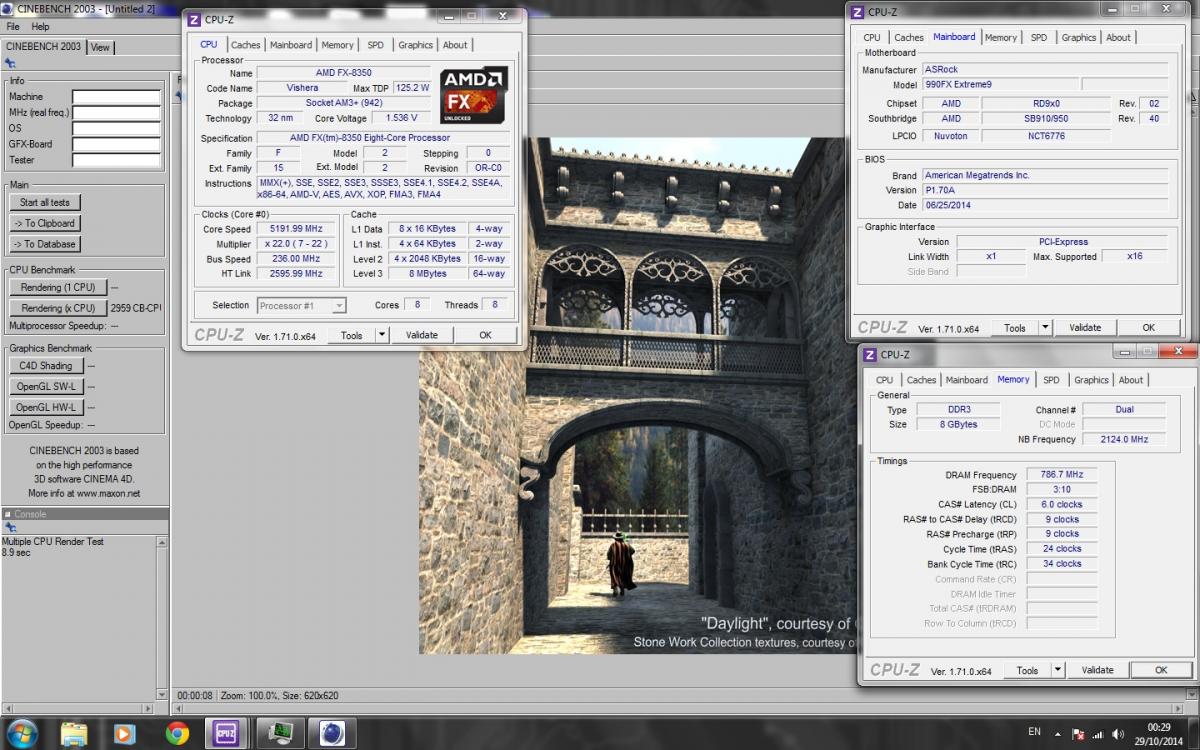Open the Tools dropdown arrow in CPU-Z Mainboard window

click(x=1045, y=327)
